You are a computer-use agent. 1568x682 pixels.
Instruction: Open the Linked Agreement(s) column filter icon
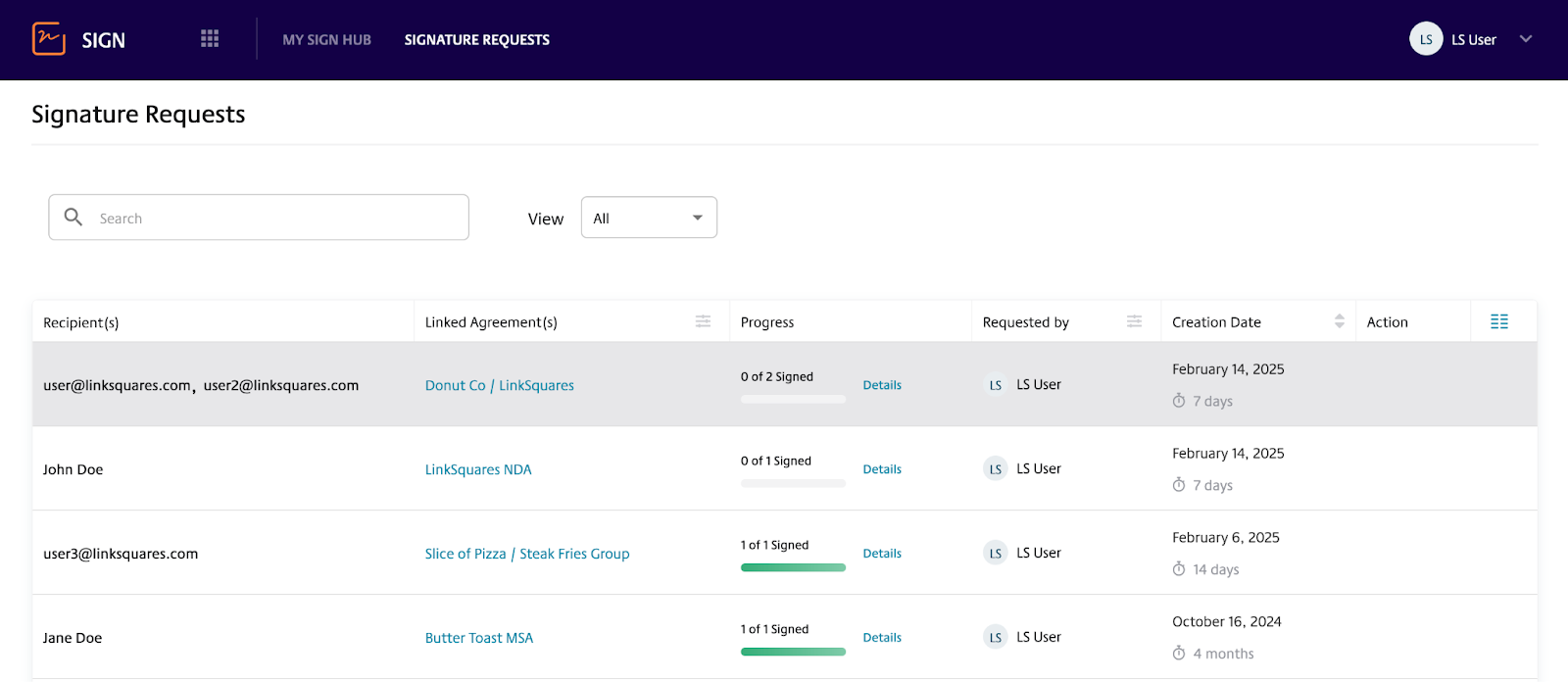pyautogui.click(x=703, y=321)
